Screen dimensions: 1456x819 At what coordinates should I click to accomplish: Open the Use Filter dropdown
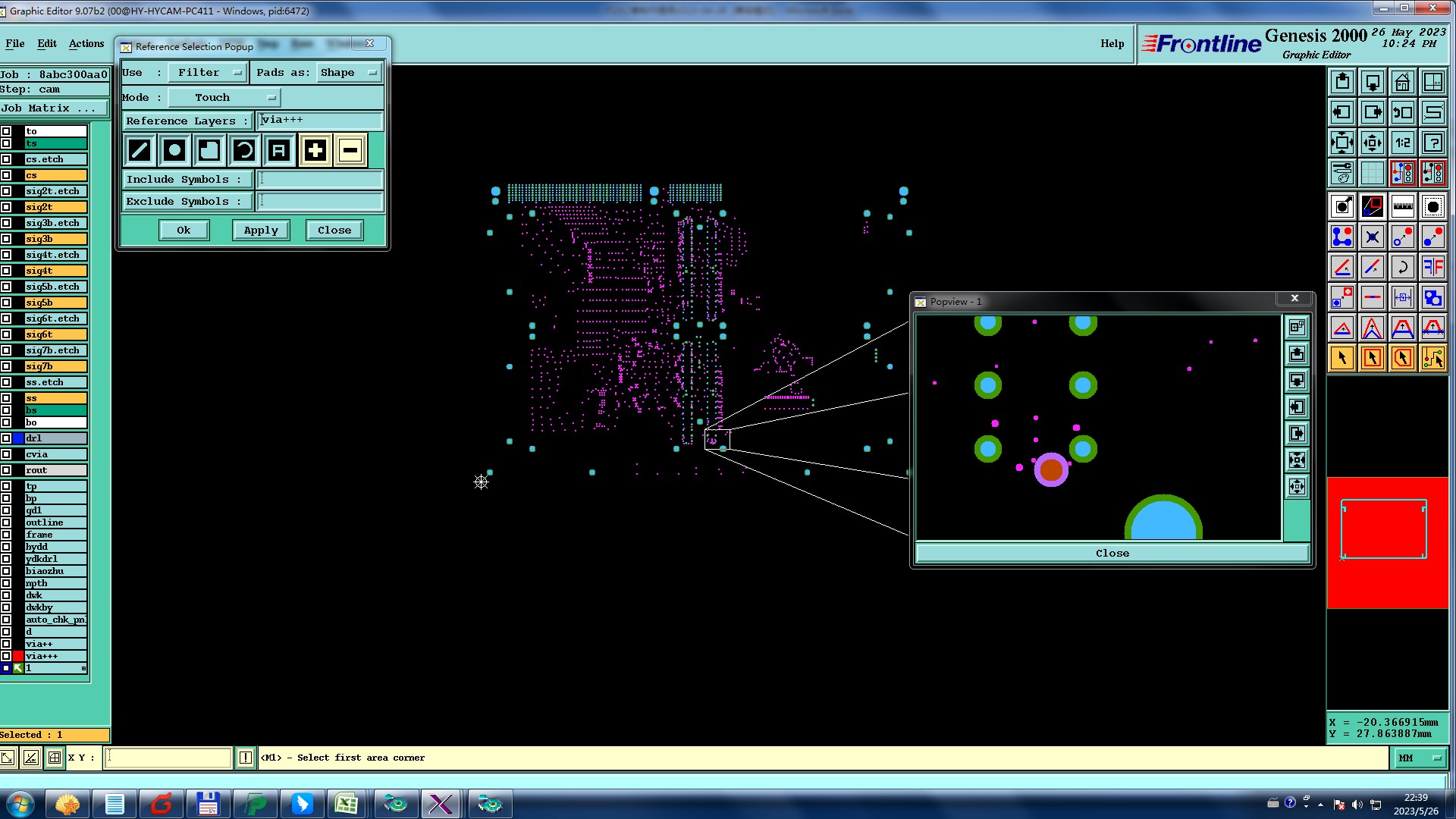click(206, 73)
